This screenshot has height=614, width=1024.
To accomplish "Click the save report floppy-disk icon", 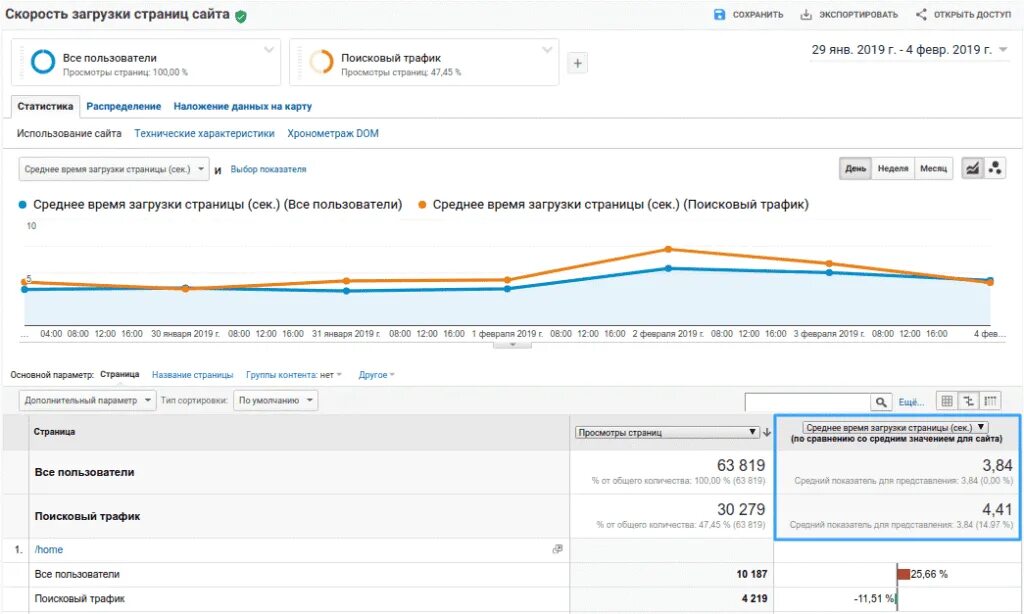I will tap(719, 14).
